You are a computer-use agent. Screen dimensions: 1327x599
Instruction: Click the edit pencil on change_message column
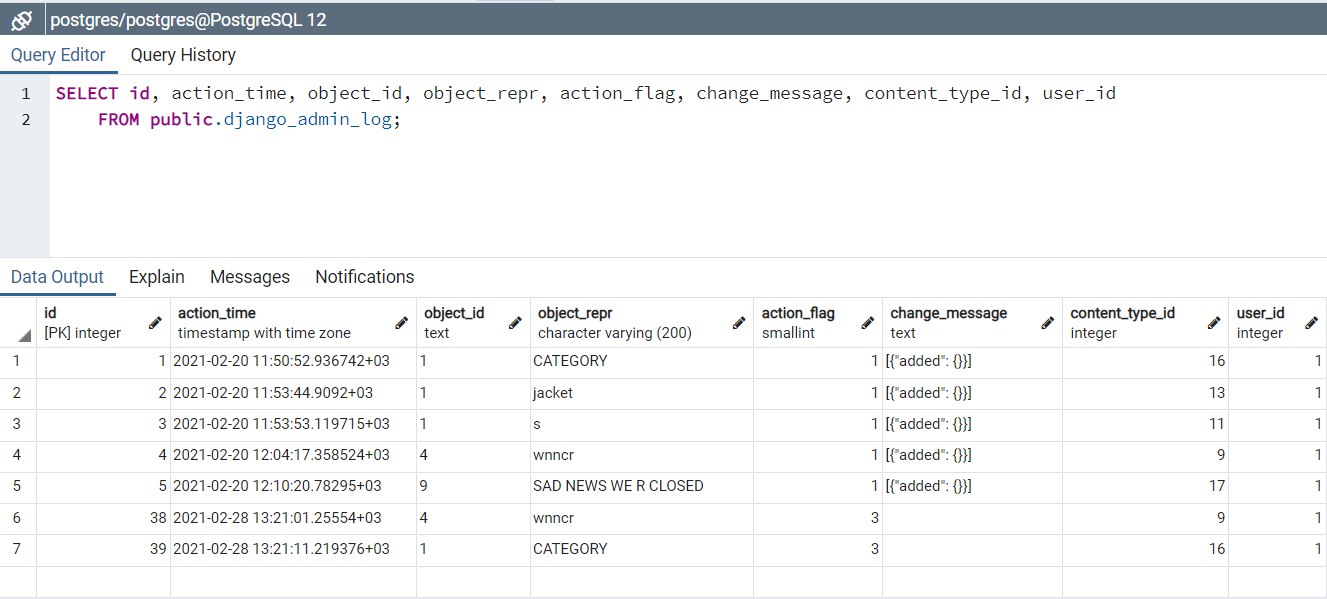tap(1047, 323)
